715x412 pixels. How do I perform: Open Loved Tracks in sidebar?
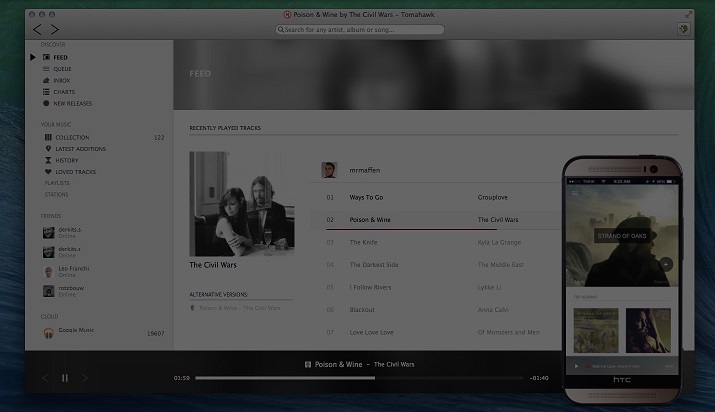(75, 172)
